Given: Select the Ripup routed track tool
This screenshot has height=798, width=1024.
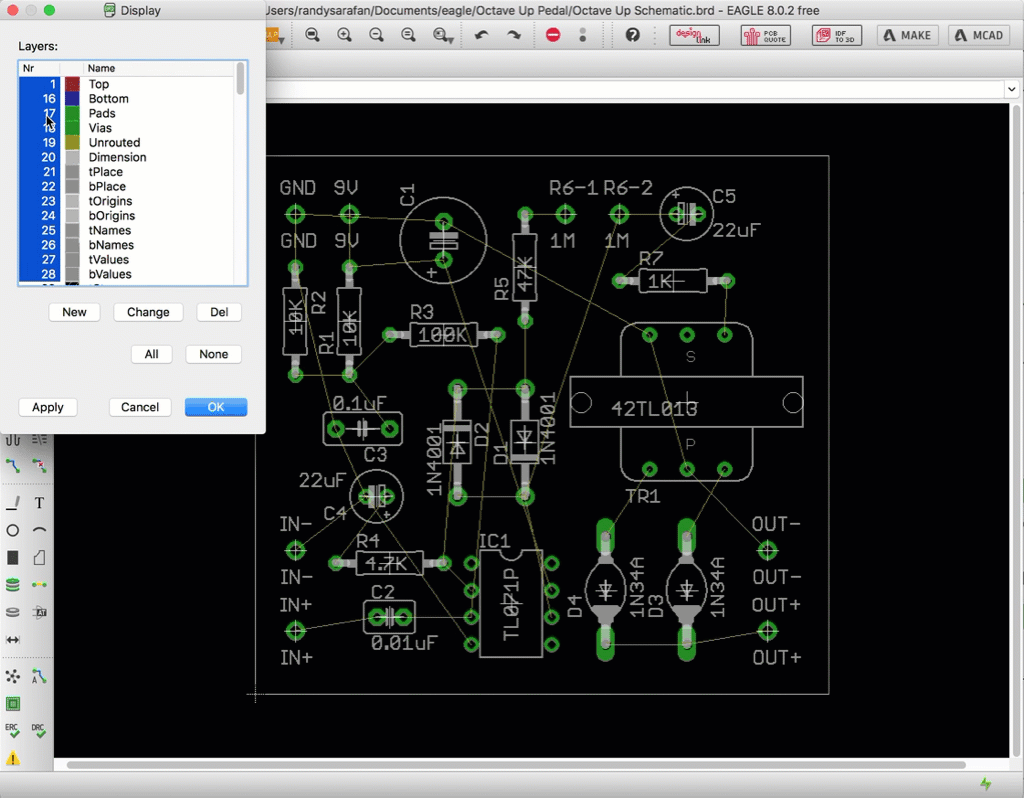Looking at the screenshot, I should tap(39, 466).
